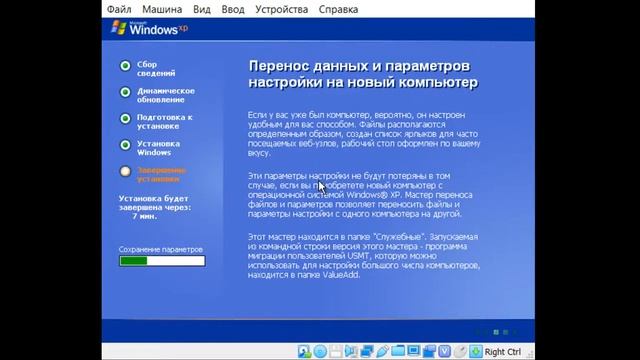
Task: Click the paragraph starting 'Этот мастер находится'
Action: tap(364, 256)
